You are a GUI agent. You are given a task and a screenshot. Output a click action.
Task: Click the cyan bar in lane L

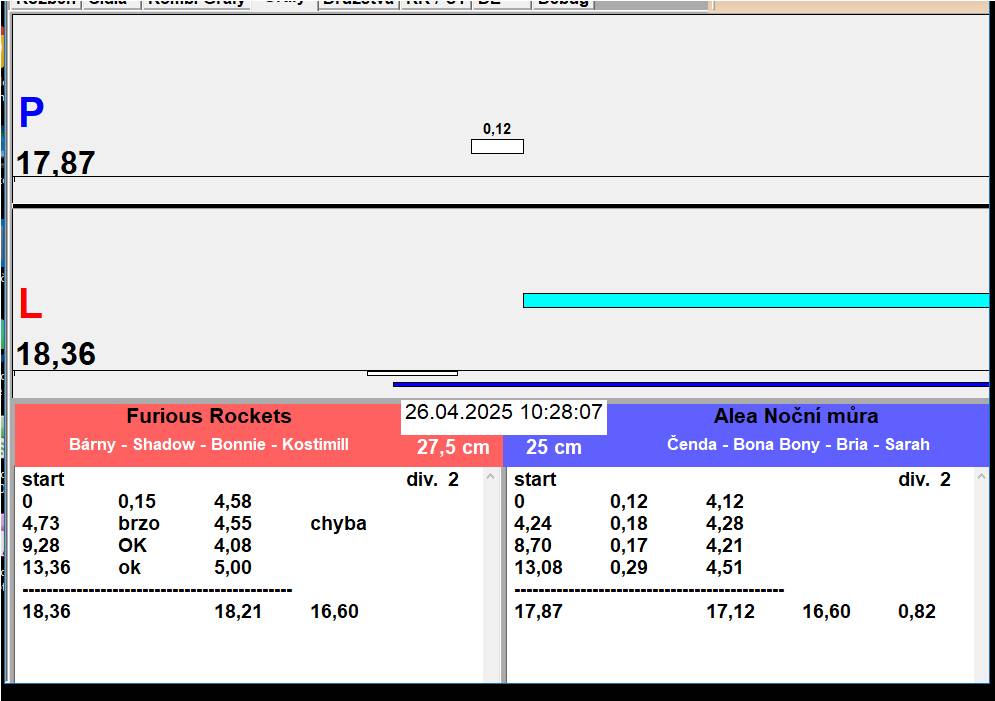(x=755, y=300)
